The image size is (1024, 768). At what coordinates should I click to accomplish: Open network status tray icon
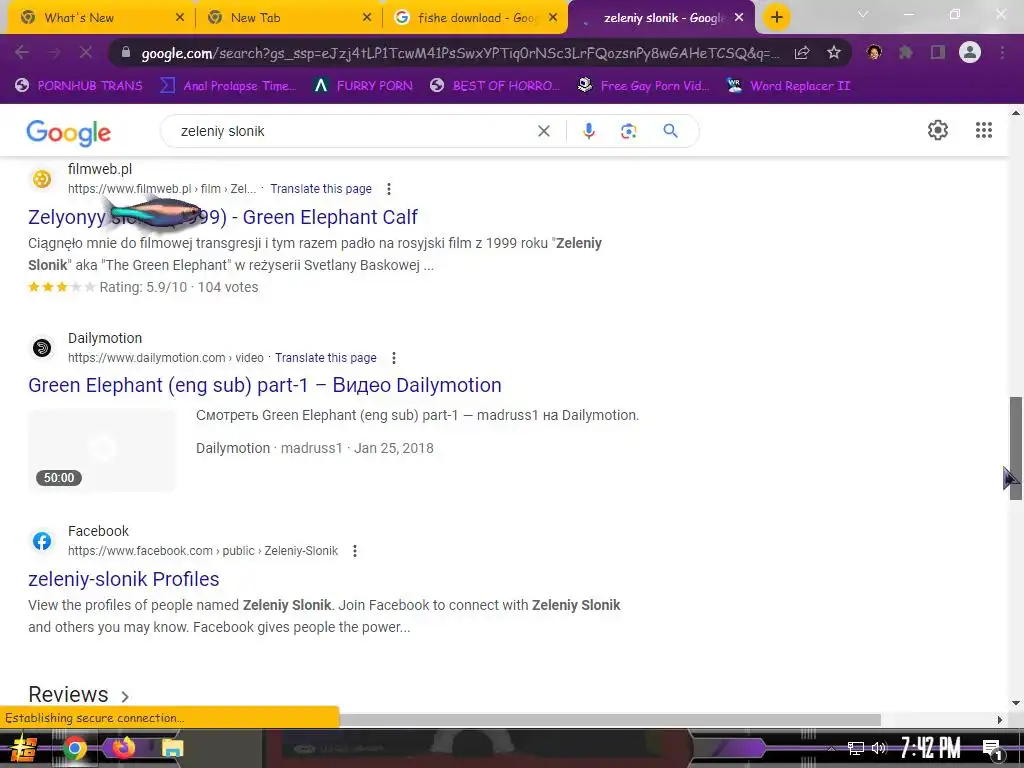tap(855, 748)
